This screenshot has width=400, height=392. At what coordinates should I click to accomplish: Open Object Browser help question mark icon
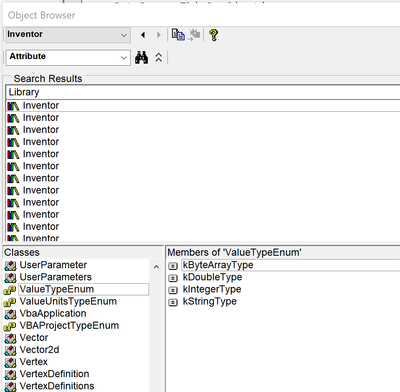tap(214, 35)
